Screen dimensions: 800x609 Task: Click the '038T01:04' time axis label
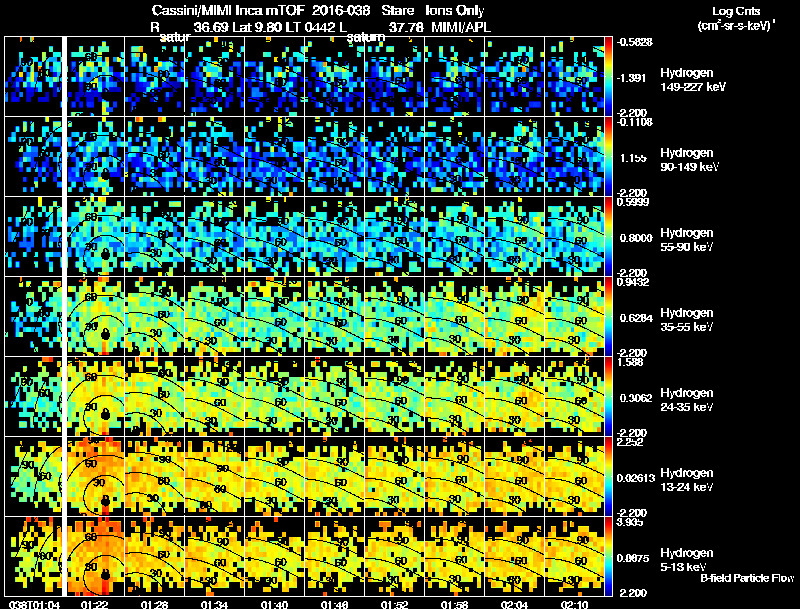coord(34,604)
